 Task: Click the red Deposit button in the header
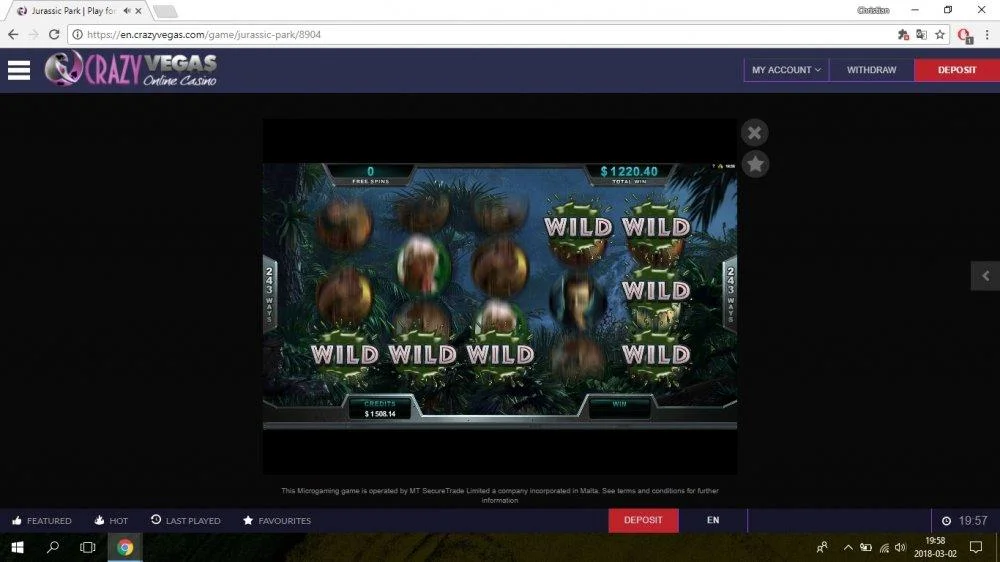click(957, 70)
